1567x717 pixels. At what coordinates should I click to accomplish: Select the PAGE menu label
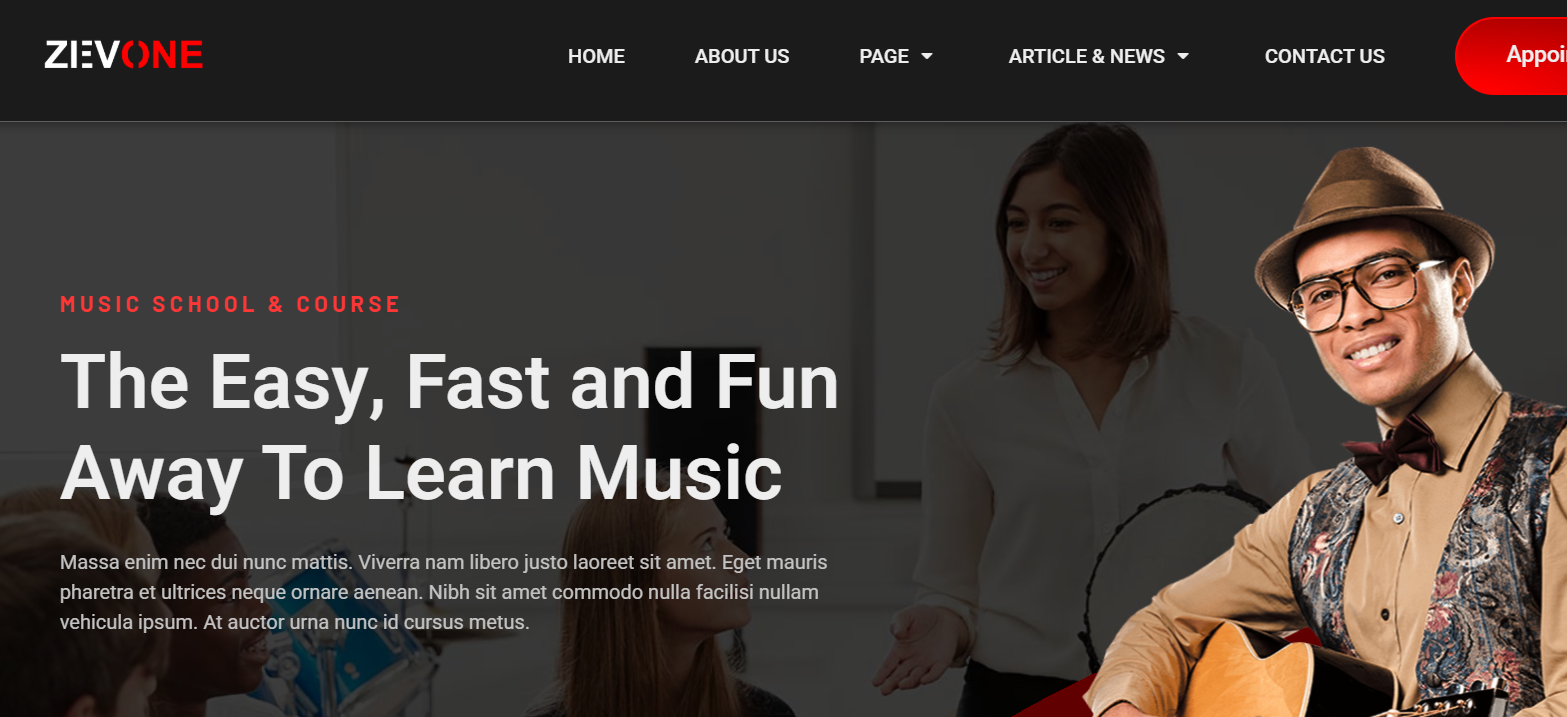[x=884, y=57]
